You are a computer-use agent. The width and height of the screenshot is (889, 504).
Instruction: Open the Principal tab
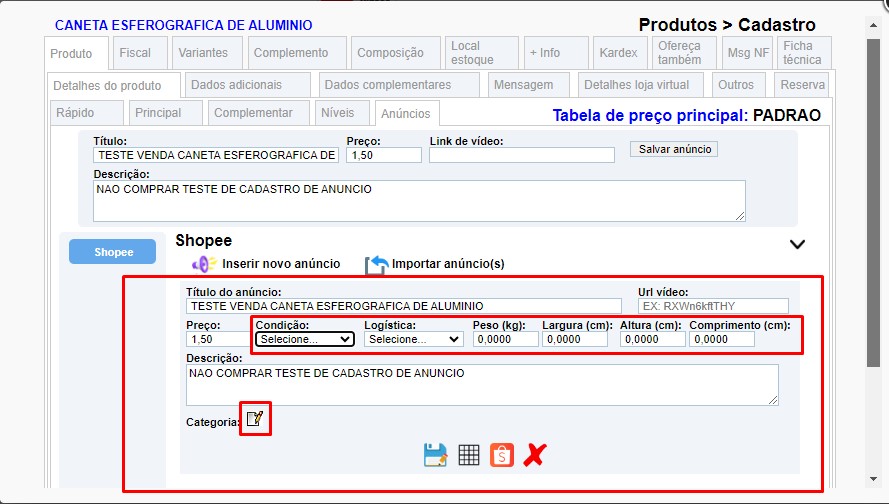tap(166, 113)
